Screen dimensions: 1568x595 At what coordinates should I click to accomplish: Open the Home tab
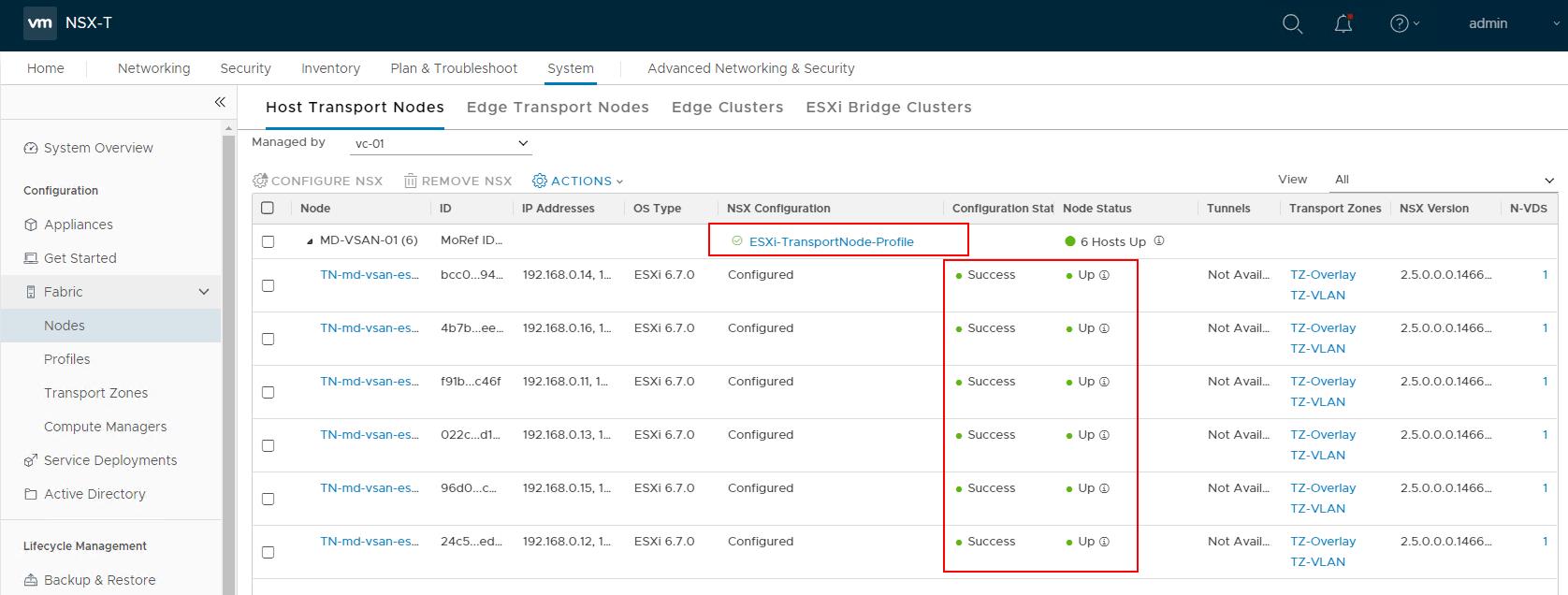click(x=46, y=68)
